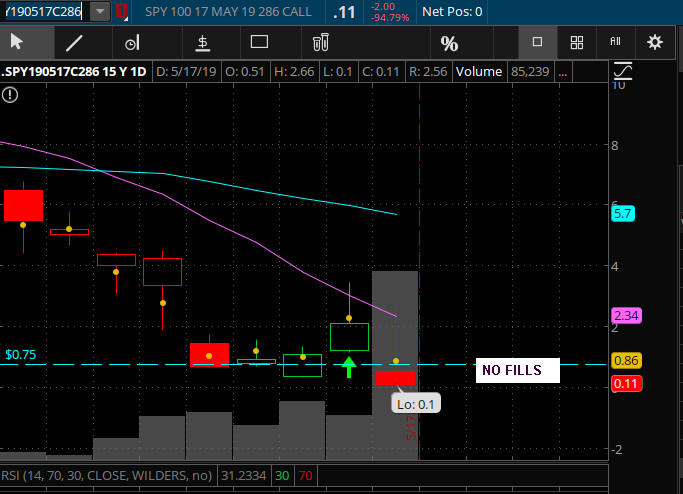Click the cyan 5.7 price axis bubble
683x494 pixels.
click(x=622, y=214)
